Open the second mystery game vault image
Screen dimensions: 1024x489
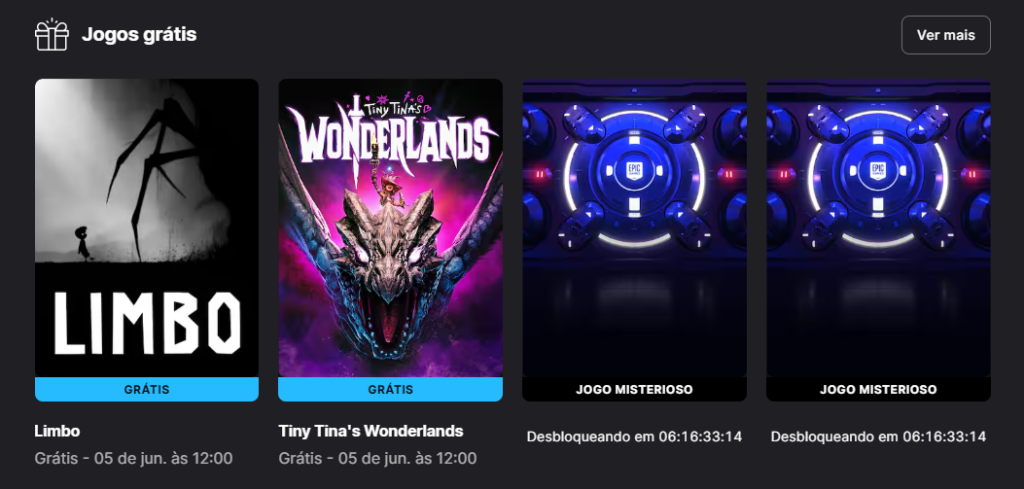pos(878,228)
